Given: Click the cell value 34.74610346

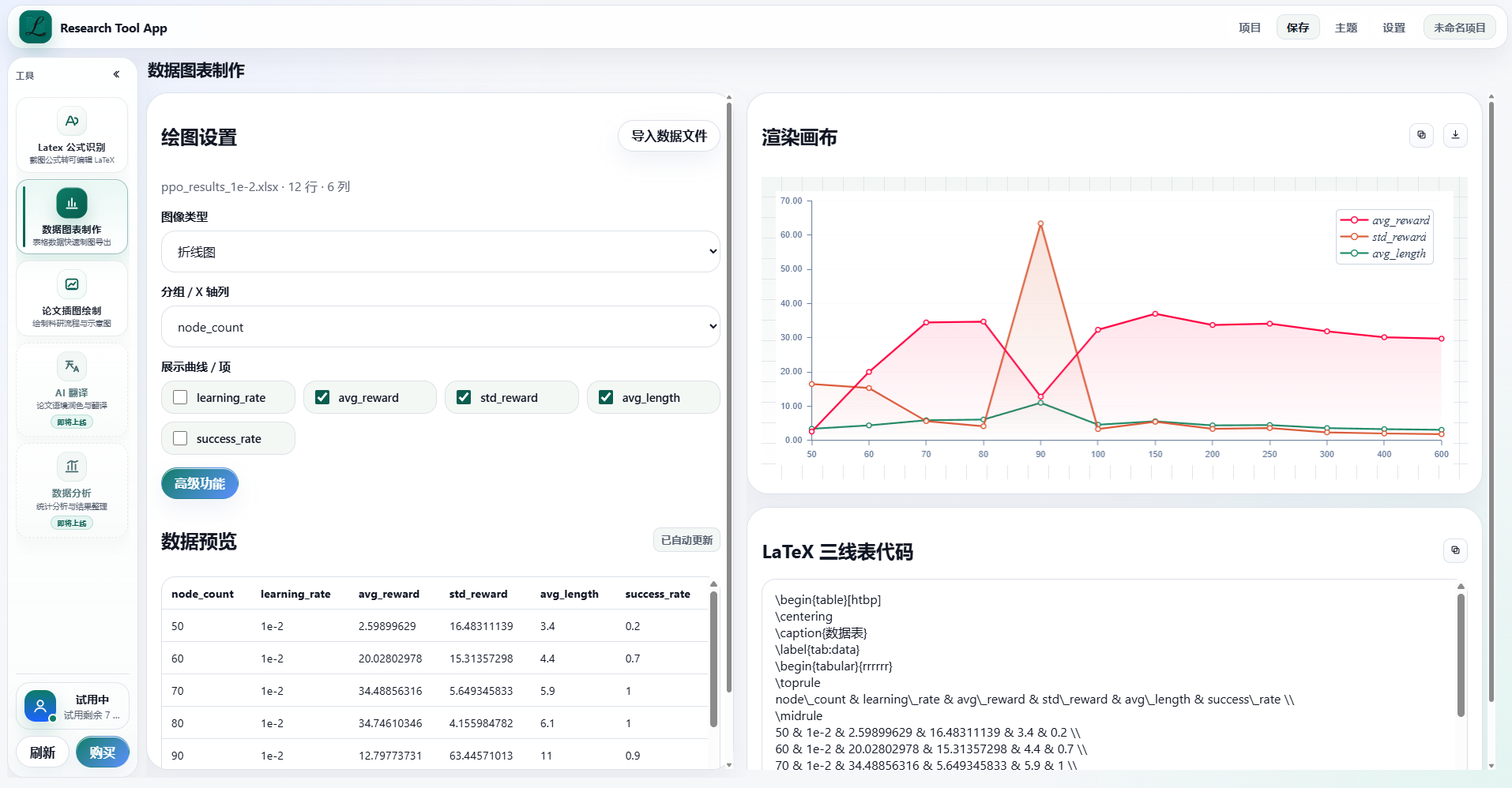Looking at the screenshot, I should pos(390,723).
